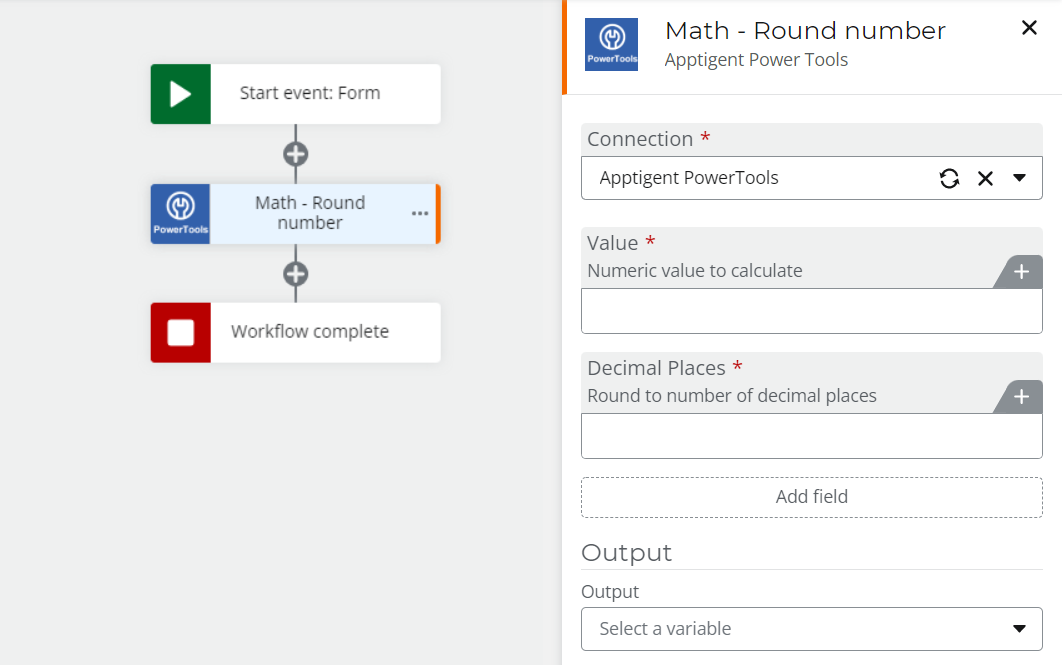This screenshot has width=1062, height=665.
Task: Click inside the Value input field
Action: pyautogui.click(x=811, y=310)
